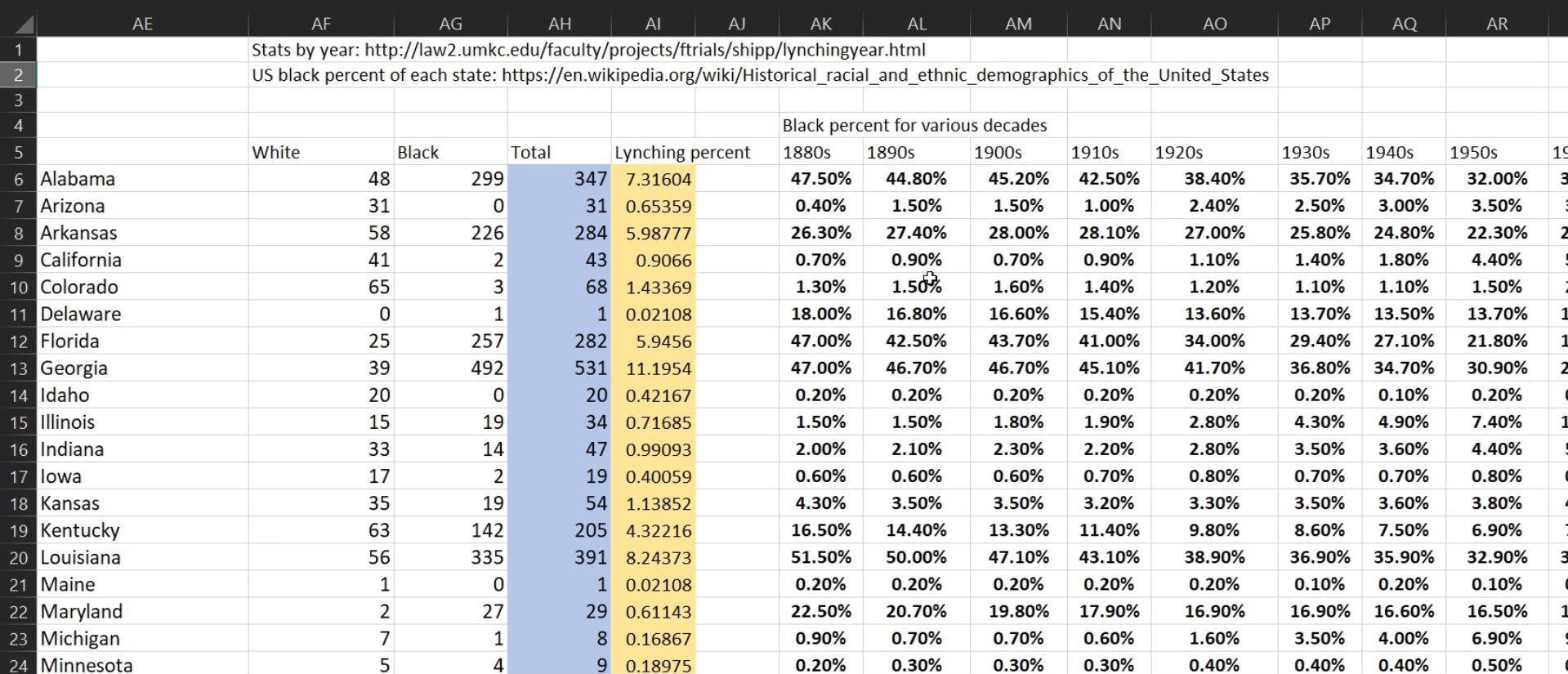Screen dimensions: 1568x674
Task: Click Florida's 1950s value 21.80%
Action: pyautogui.click(x=1497, y=341)
